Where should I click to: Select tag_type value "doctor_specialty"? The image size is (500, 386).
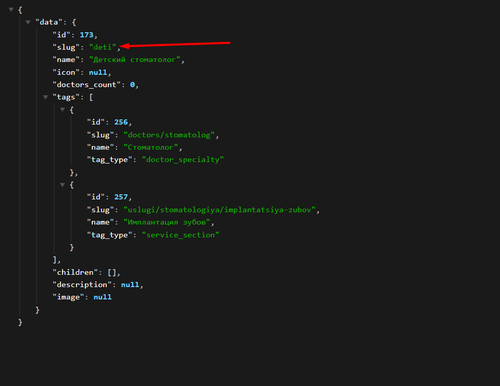click(183, 159)
